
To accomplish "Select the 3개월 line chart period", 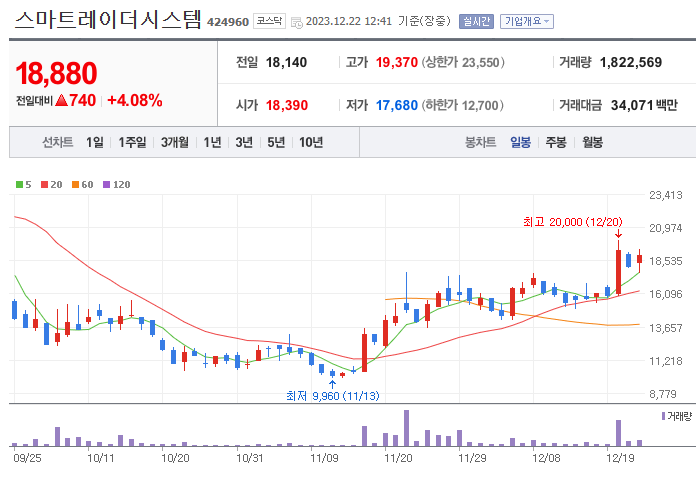I will (x=175, y=142).
